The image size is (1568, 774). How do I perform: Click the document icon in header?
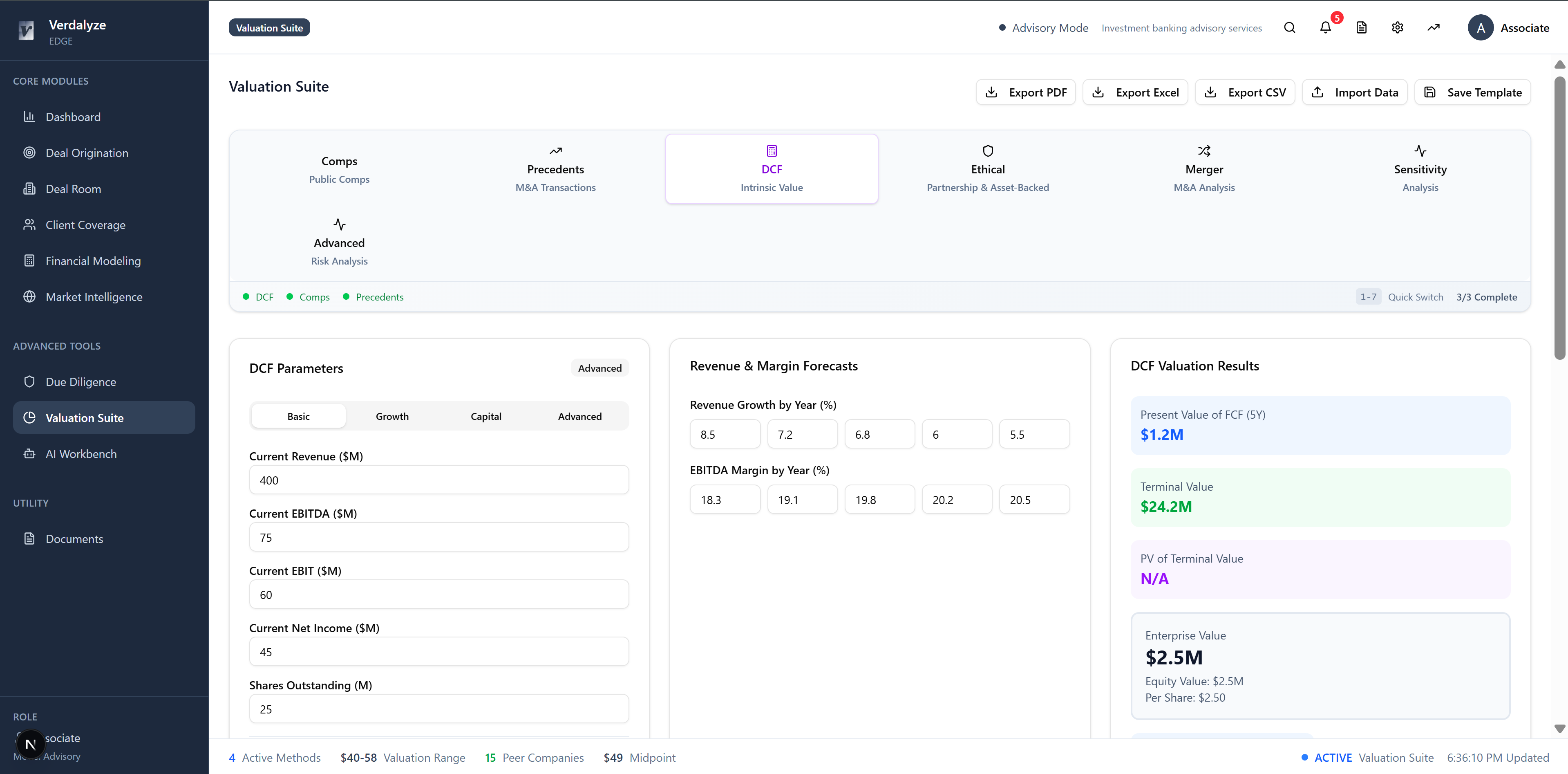[x=1361, y=27]
